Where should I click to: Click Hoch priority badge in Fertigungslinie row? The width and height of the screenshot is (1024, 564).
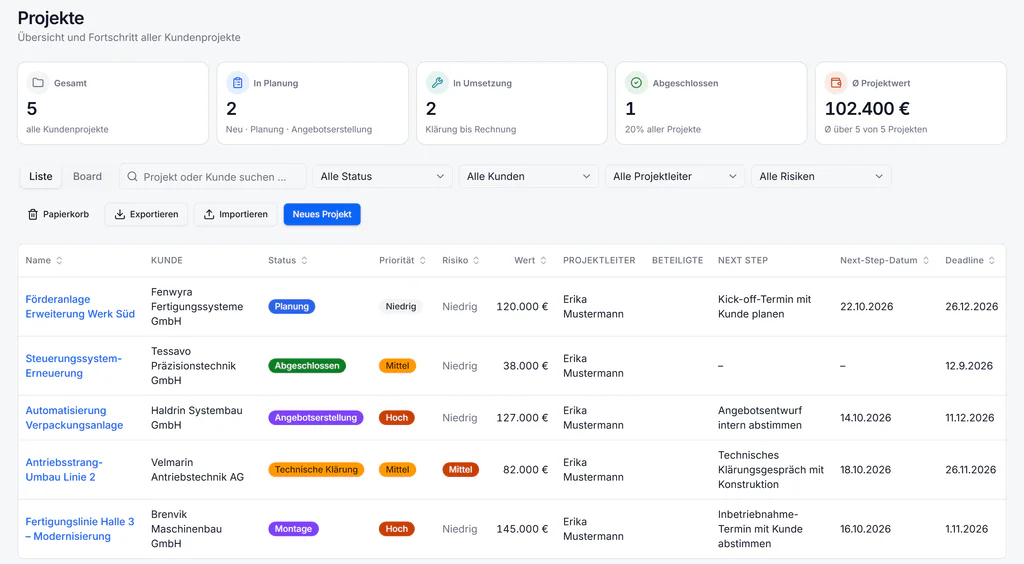[396, 529]
